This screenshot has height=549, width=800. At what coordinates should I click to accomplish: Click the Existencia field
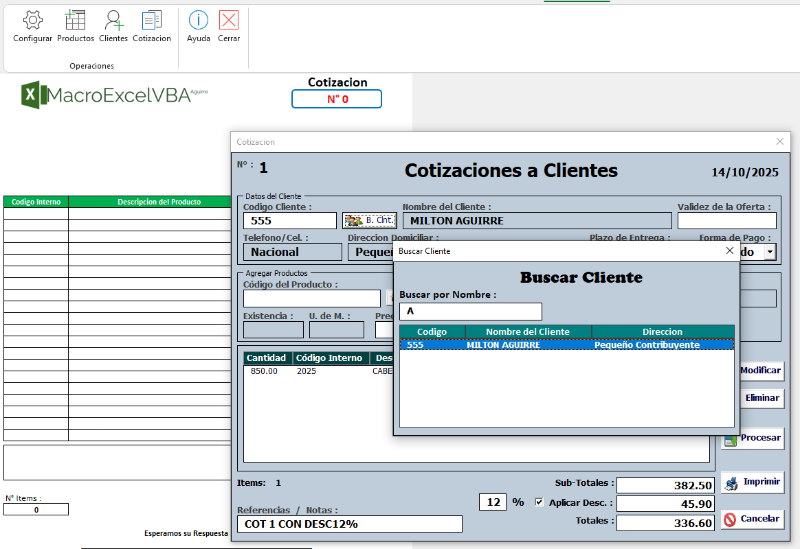[x=273, y=330]
